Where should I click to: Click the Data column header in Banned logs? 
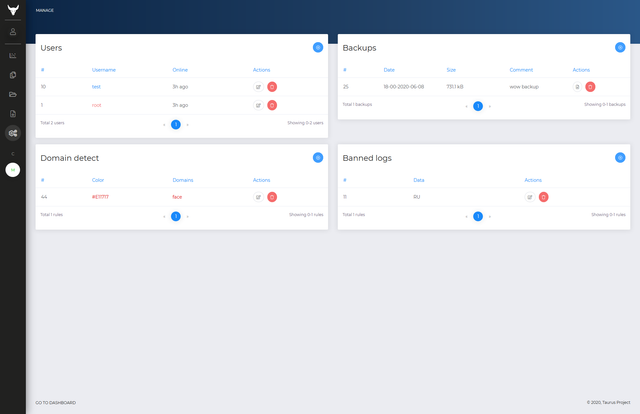(x=419, y=180)
